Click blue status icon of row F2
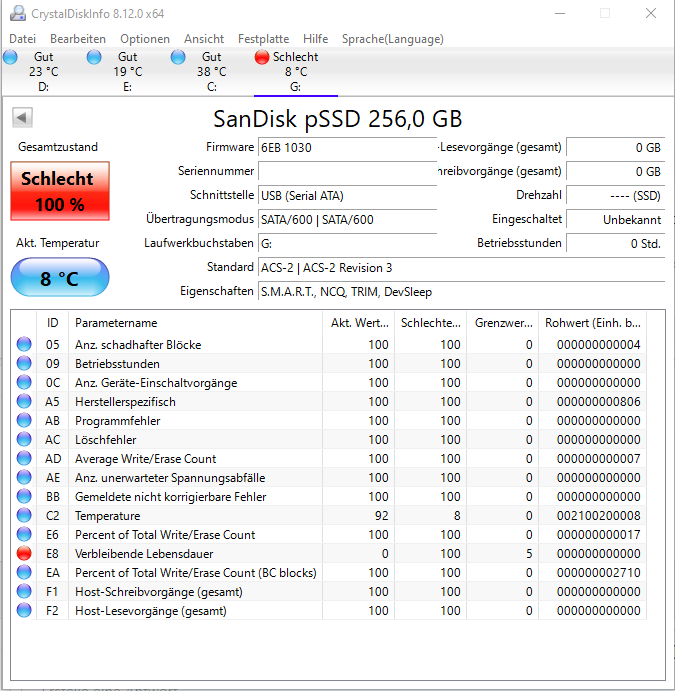 coord(24,610)
